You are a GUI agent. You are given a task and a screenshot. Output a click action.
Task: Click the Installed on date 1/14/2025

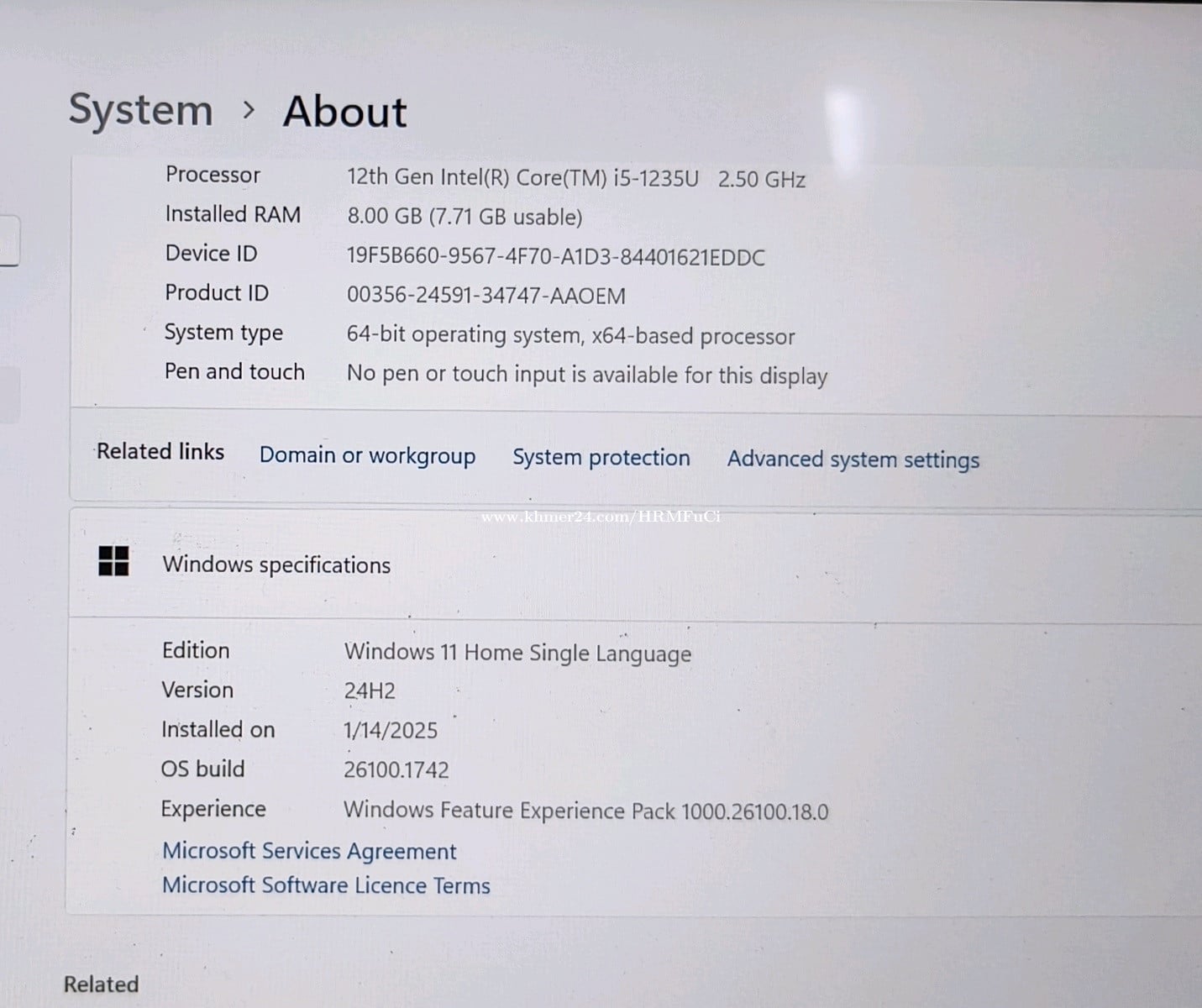391,730
